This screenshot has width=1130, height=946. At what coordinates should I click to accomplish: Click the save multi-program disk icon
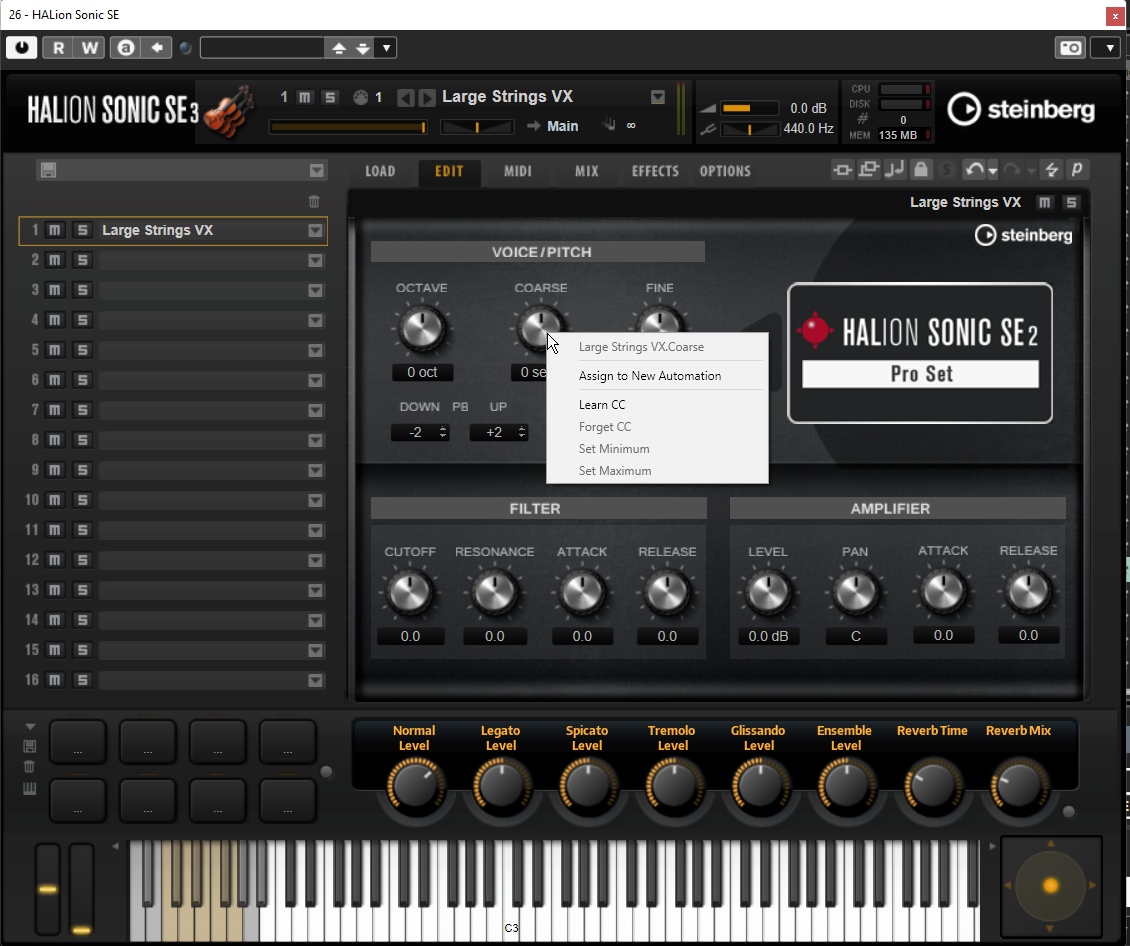click(48, 170)
